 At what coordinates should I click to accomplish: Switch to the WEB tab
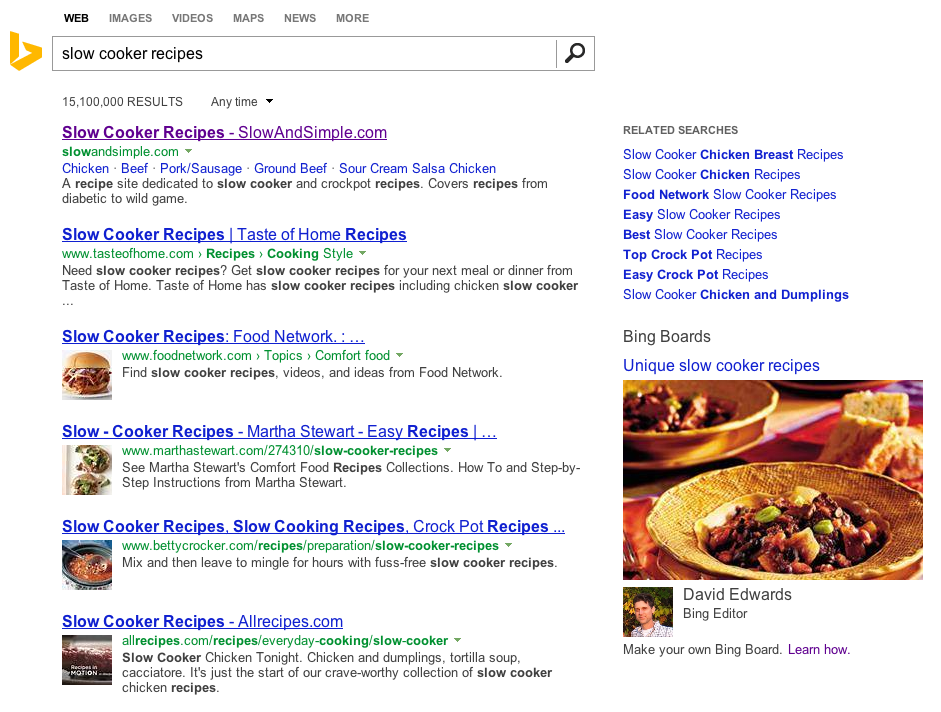pyautogui.click(x=76, y=18)
